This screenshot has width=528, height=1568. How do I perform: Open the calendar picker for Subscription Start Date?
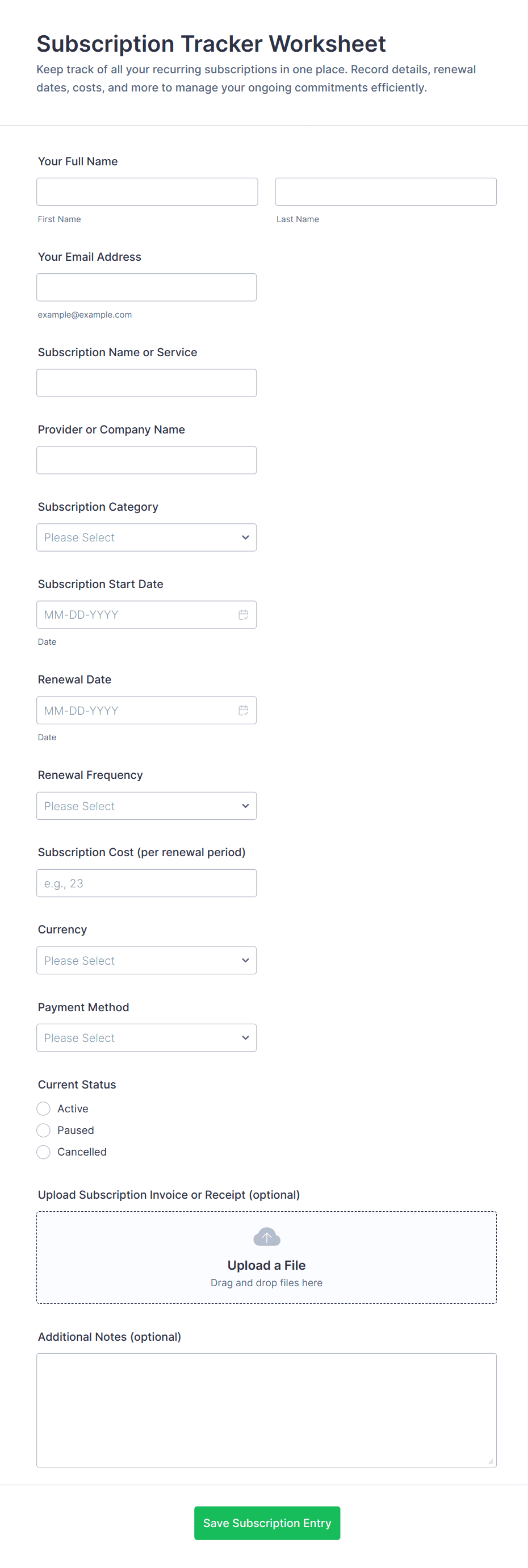(244, 614)
